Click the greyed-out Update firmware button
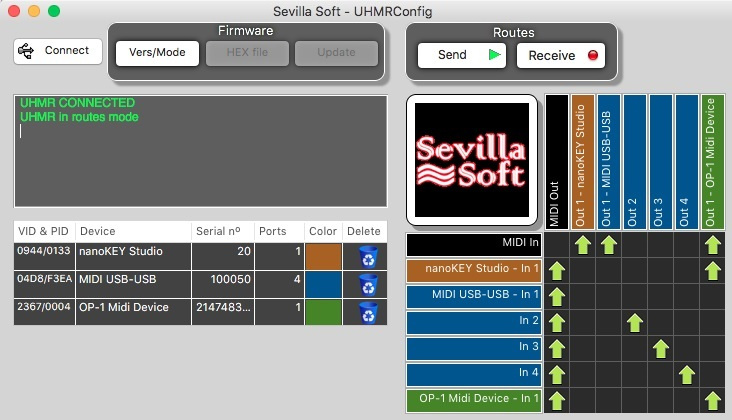The height and width of the screenshot is (420, 732). (336, 53)
